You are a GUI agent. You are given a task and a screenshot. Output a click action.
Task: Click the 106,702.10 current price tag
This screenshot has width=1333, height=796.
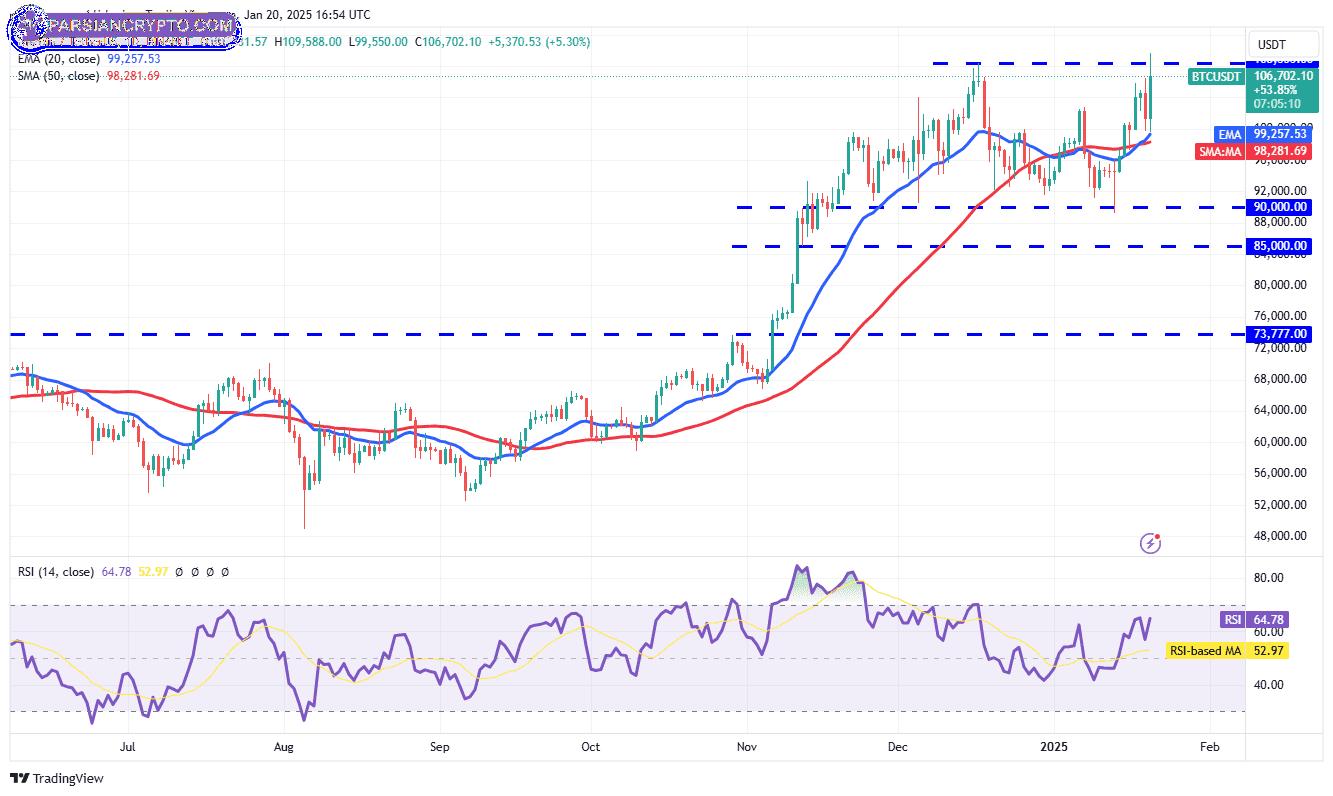coord(1281,76)
